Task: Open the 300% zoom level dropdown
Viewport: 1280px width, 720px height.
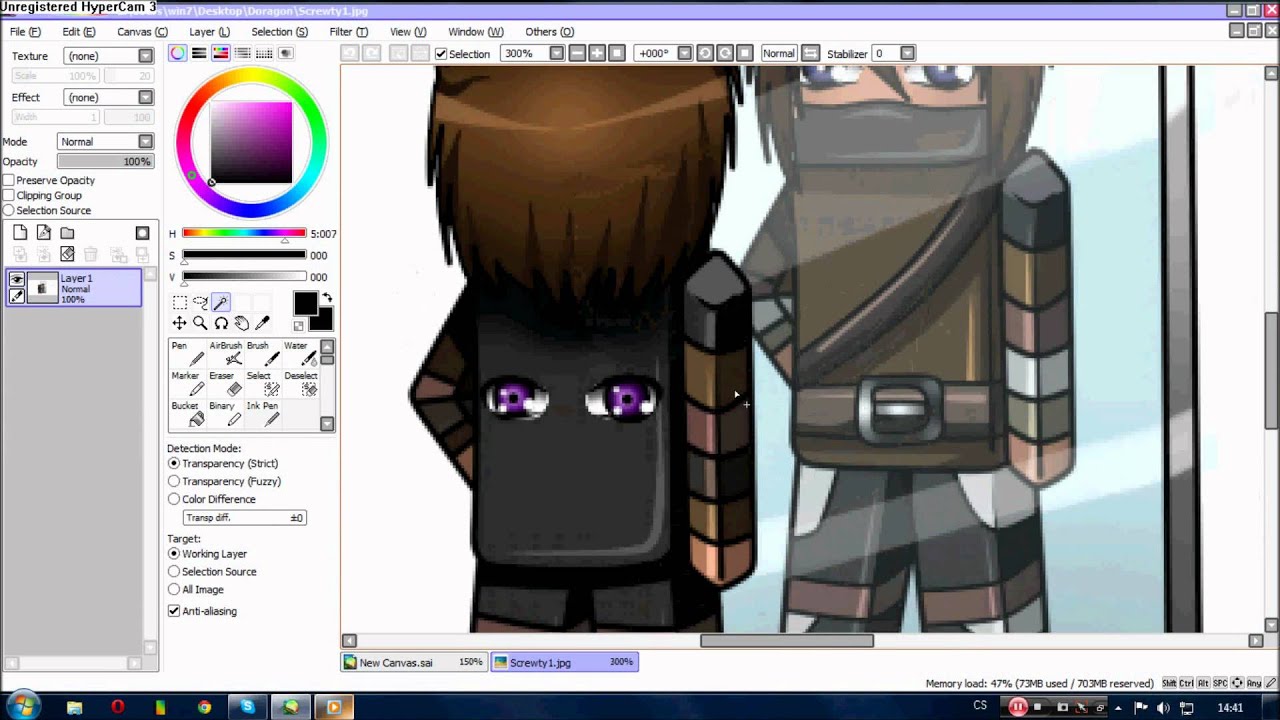Action: click(556, 53)
